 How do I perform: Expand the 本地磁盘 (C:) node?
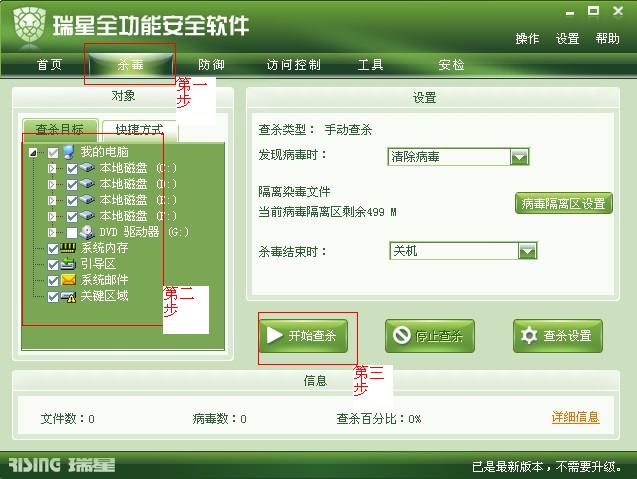click(52, 168)
